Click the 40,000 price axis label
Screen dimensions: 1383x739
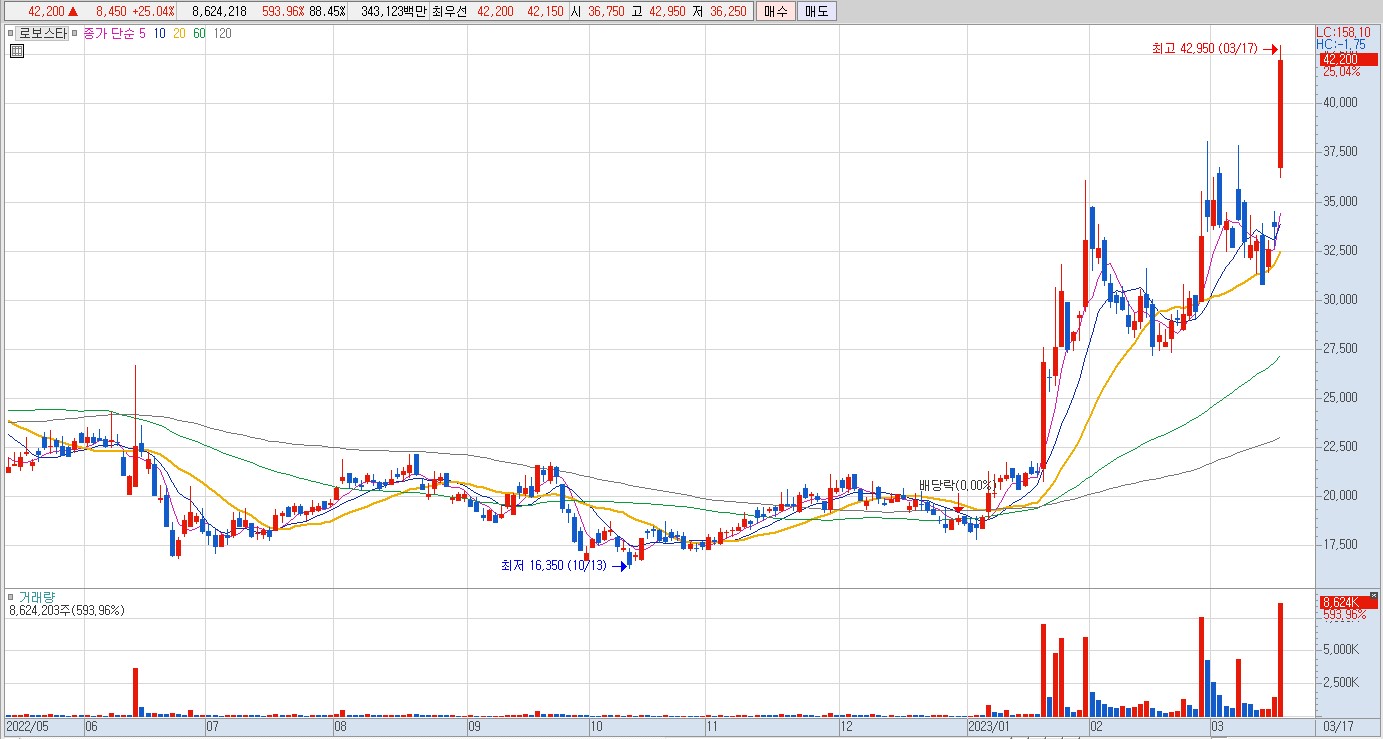[1340, 102]
